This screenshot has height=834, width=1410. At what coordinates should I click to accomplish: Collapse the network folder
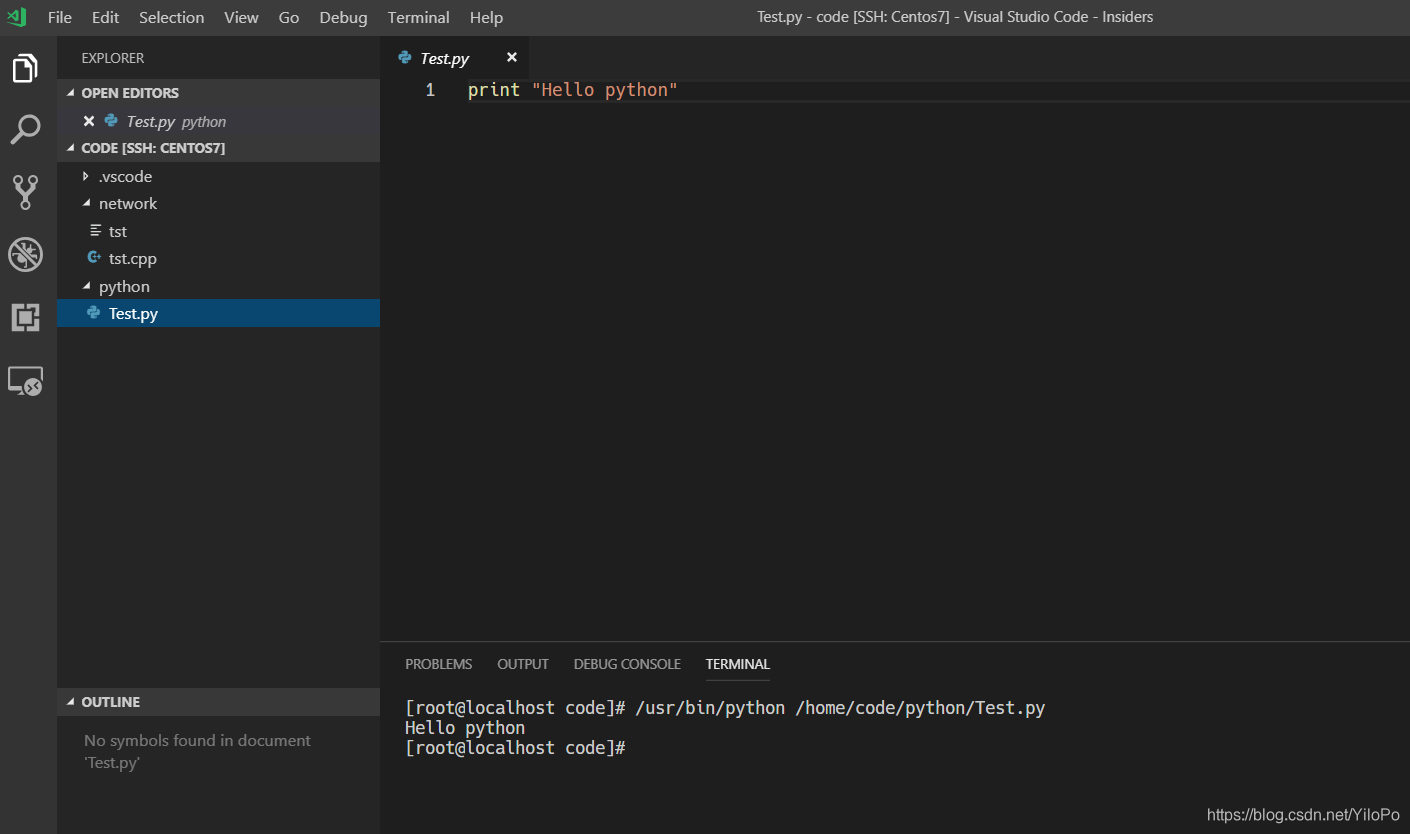[x=86, y=203]
